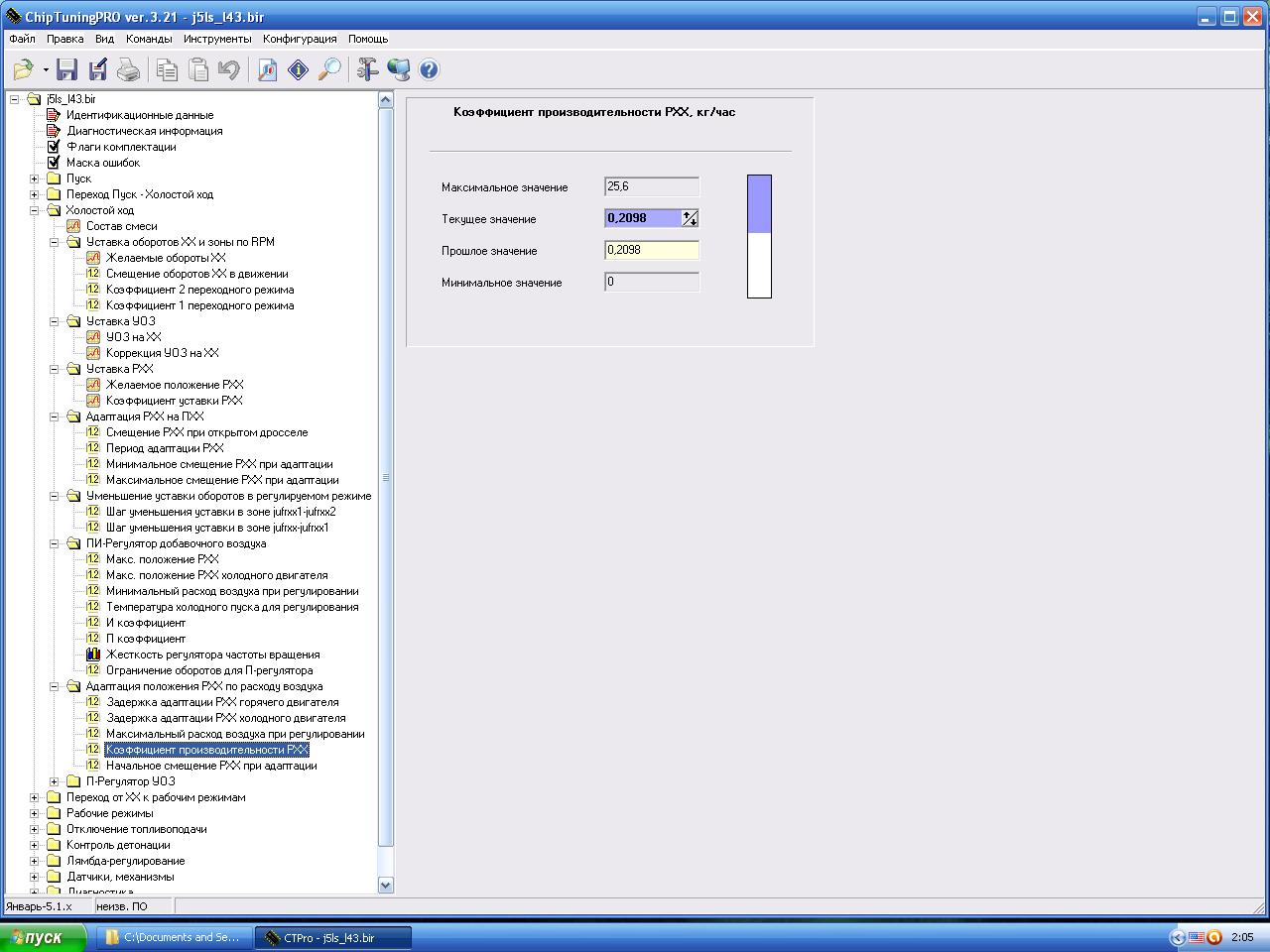Click the open file folder icon

23,69
